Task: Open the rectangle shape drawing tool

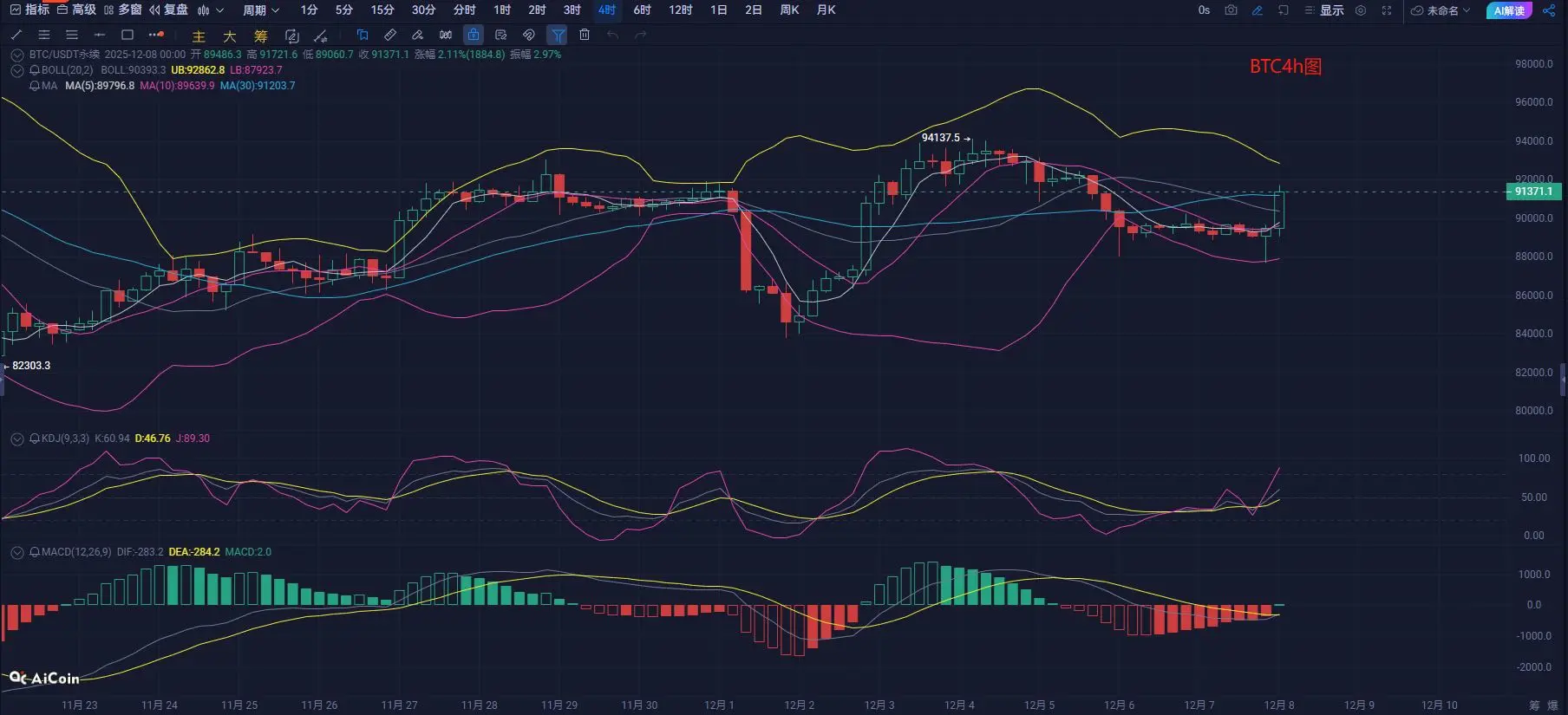Action: pyautogui.click(x=127, y=35)
